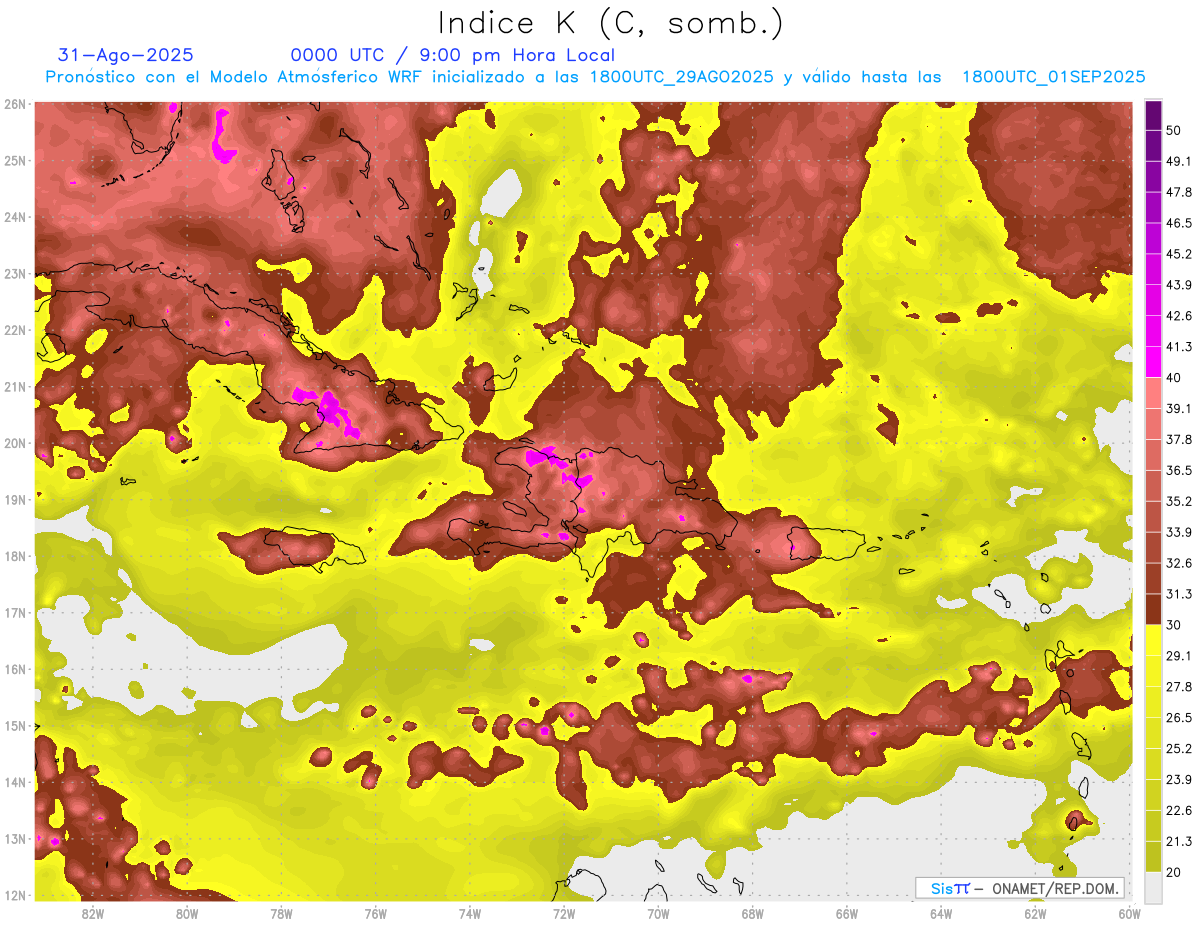The width and height of the screenshot is (1200, 927).
Task: Click the "26N" latitude label
Action: (x=15, y=104)
